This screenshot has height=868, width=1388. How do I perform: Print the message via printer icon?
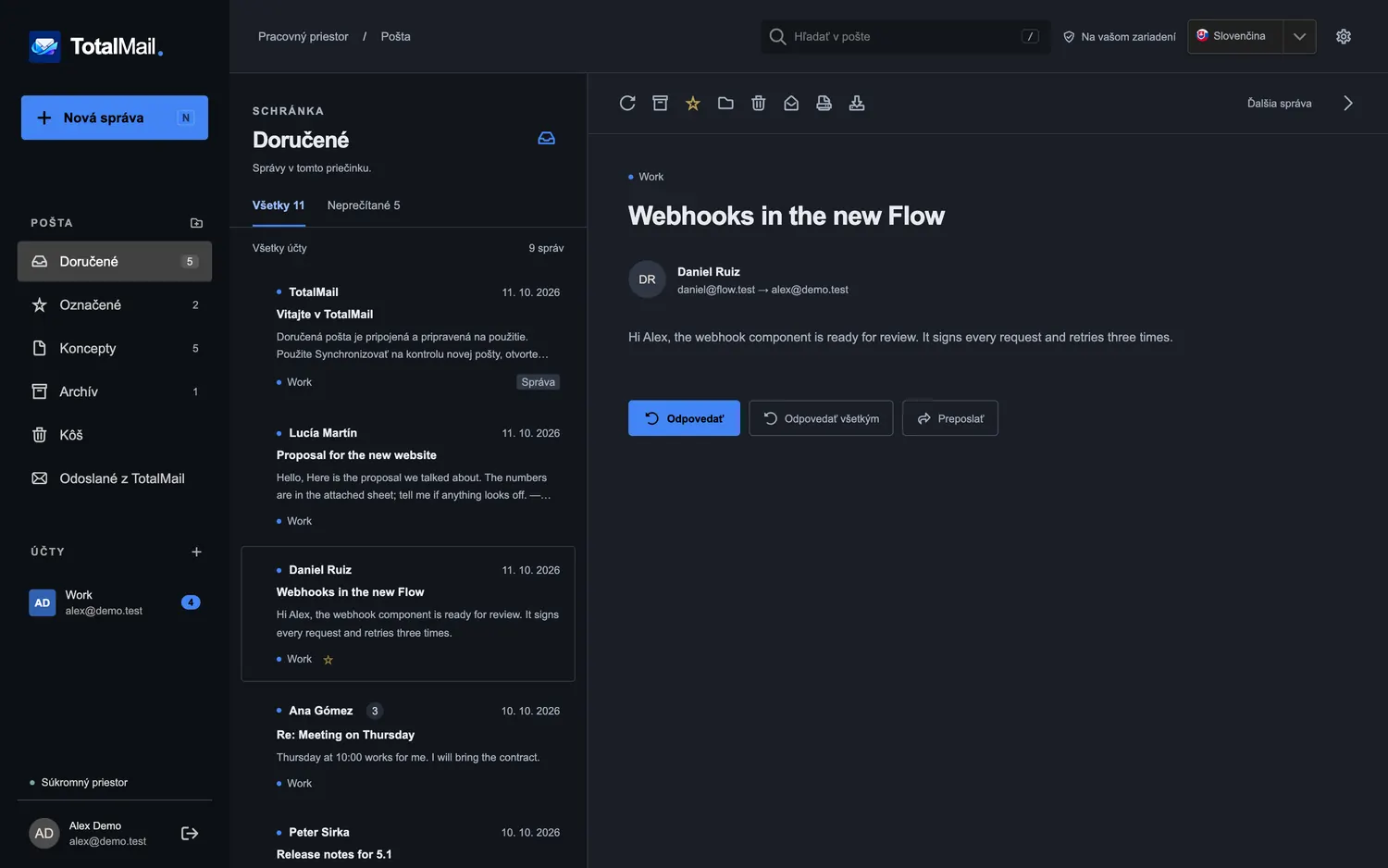[x=824, y=104]
